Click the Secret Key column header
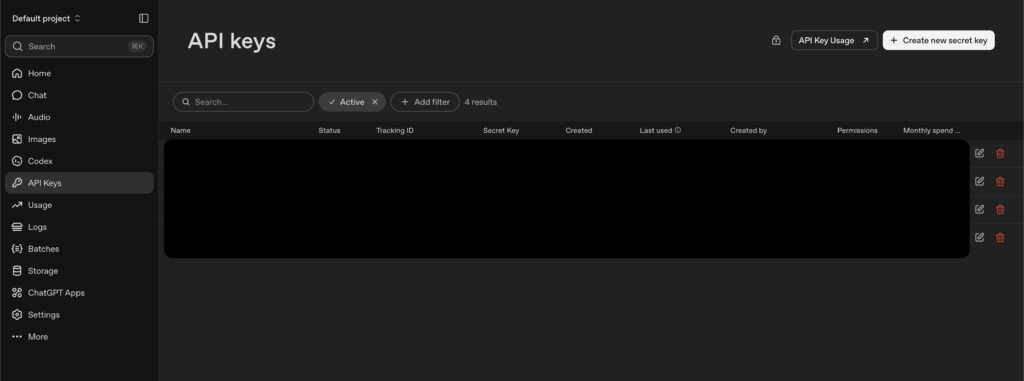1024x381 pixels. [501, 131]
